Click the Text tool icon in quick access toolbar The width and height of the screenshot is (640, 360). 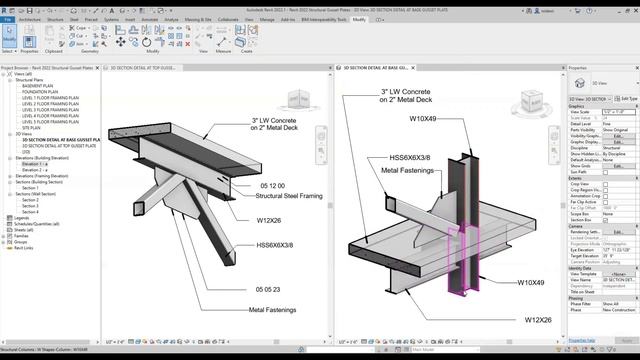click(111, 11)
